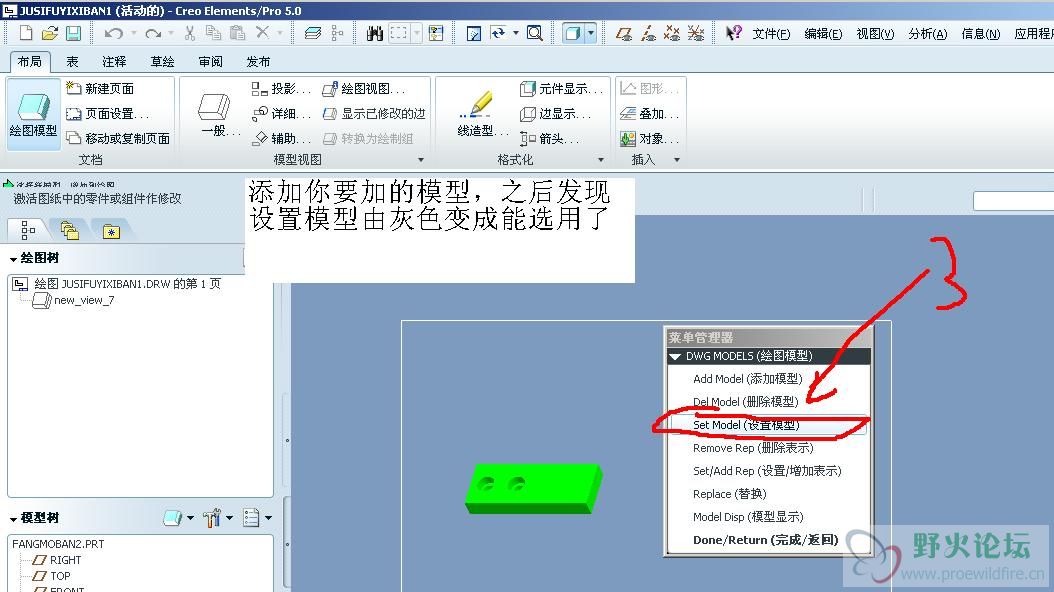1054x592 pixels.
Task: Click 叠加 in the insert group
Action: 649,114
